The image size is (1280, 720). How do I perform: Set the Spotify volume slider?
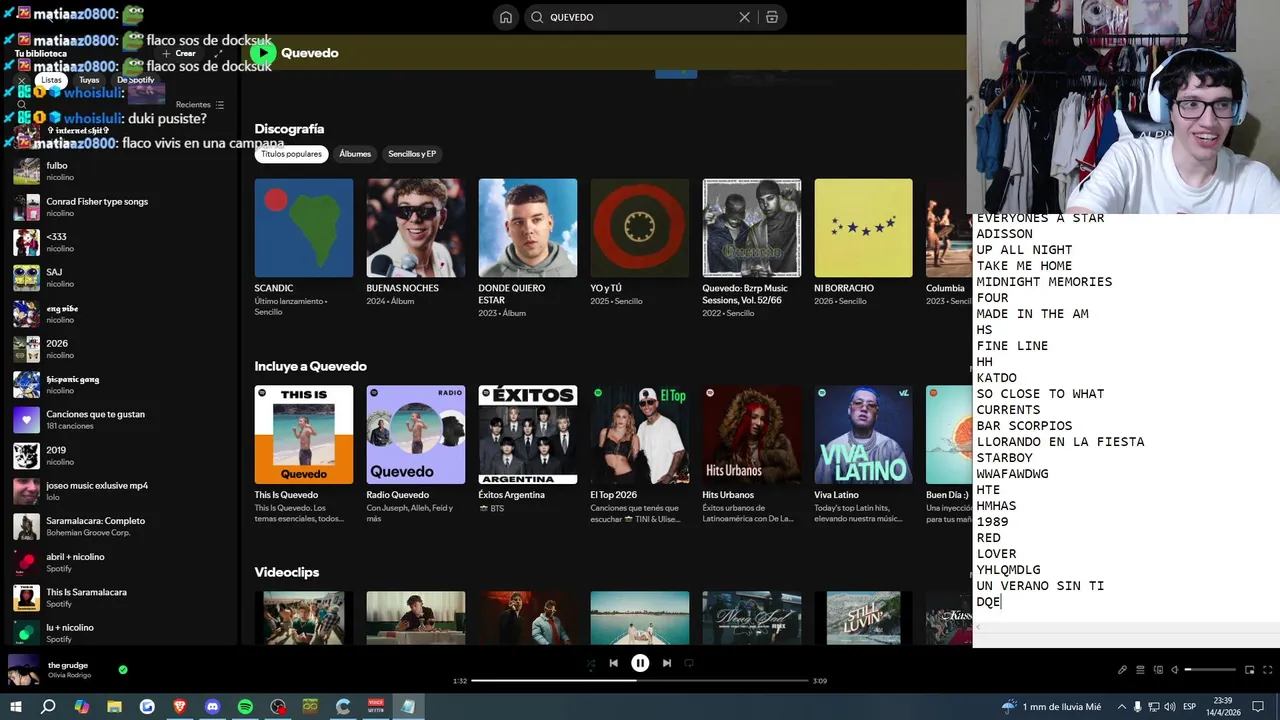click(x=1210, y=670)
